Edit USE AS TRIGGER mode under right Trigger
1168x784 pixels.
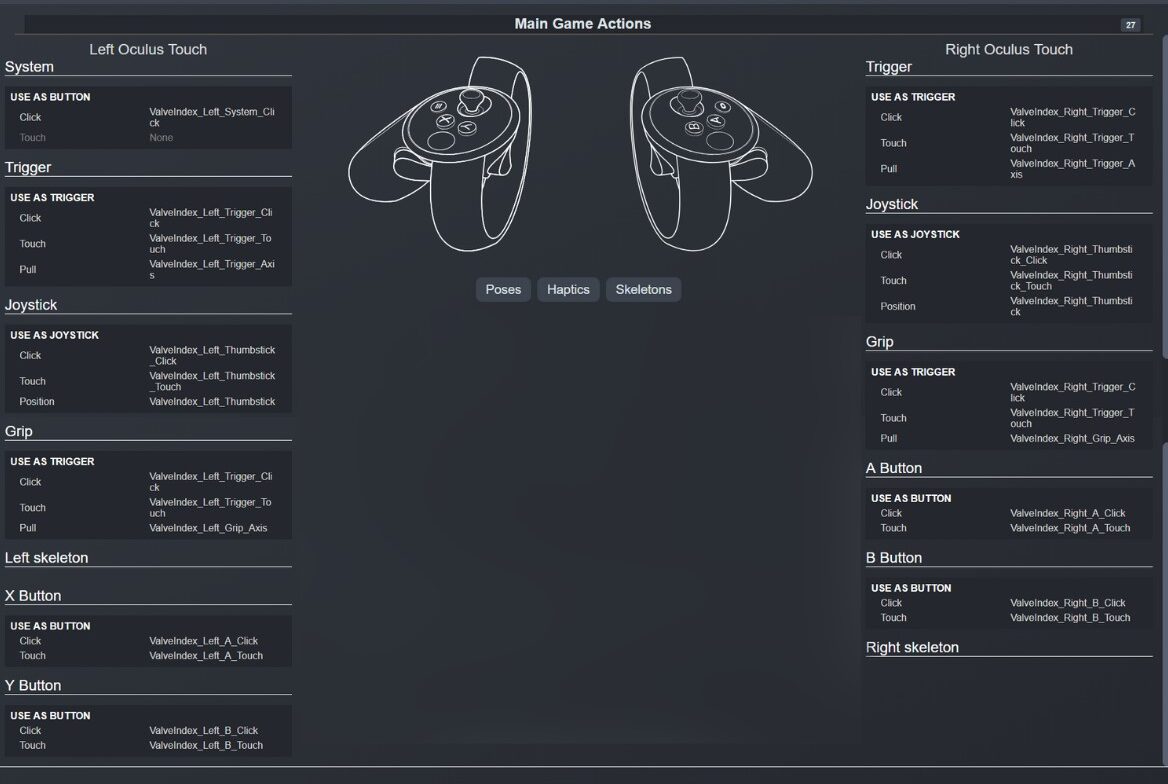point(912,97)
